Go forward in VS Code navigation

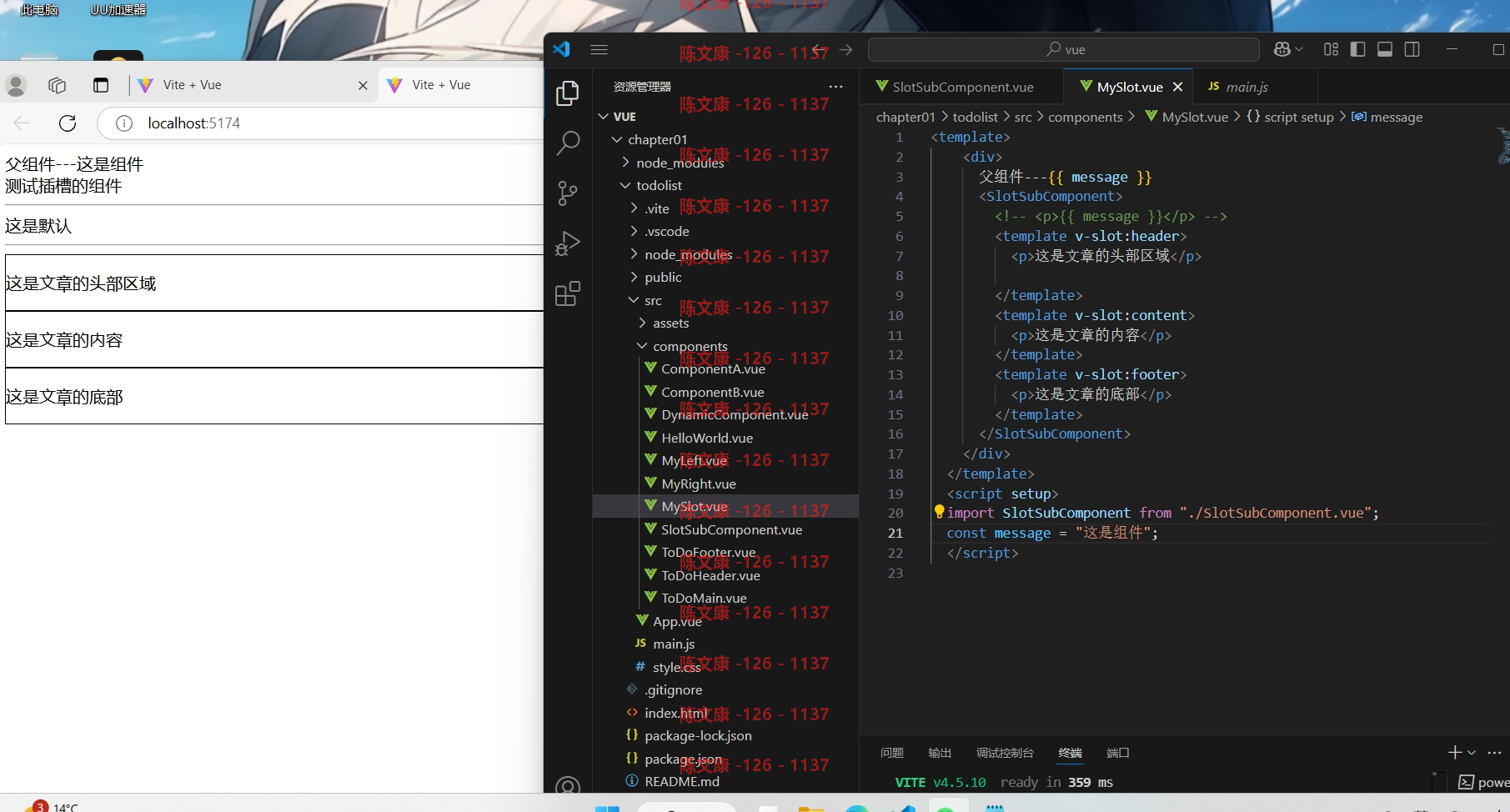845,50
